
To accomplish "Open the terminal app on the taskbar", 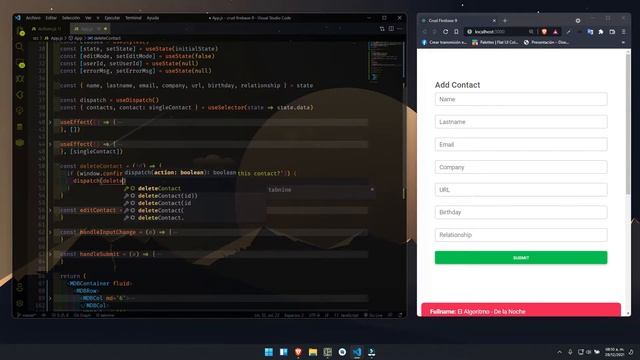I will click(371, 352).
